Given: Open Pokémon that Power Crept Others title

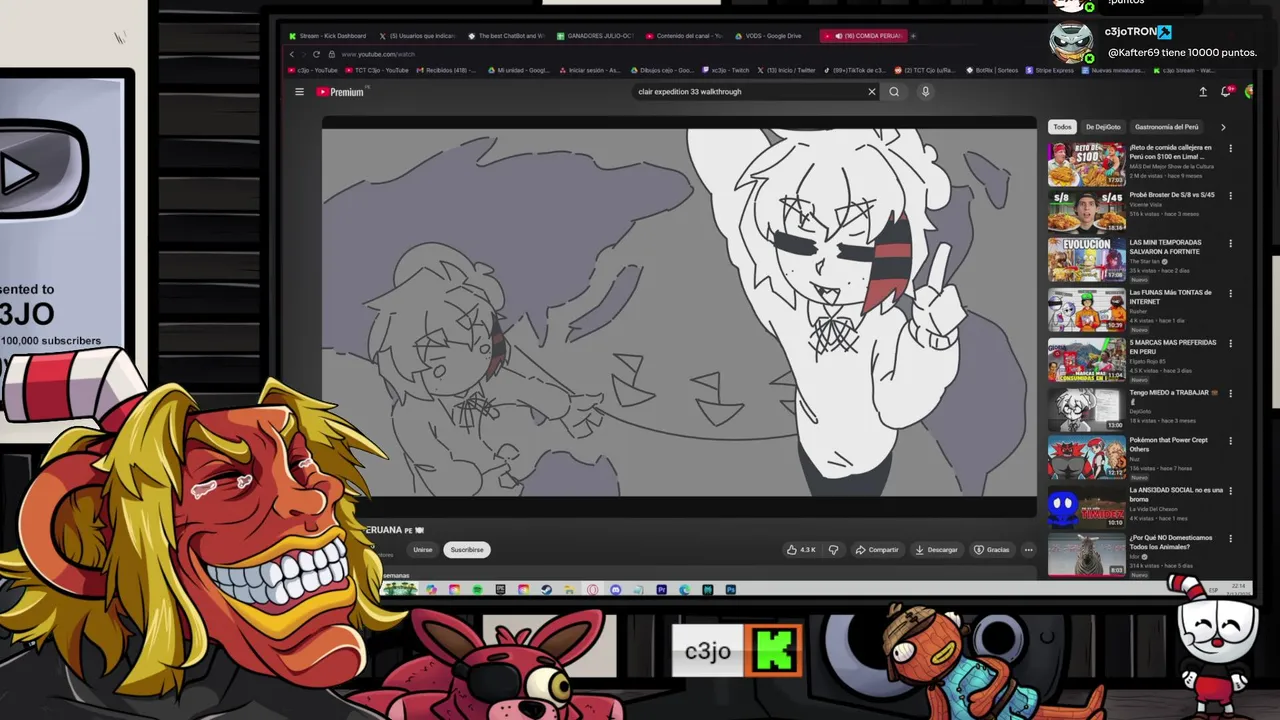Looking at the screenshot, I should 1168,444.
